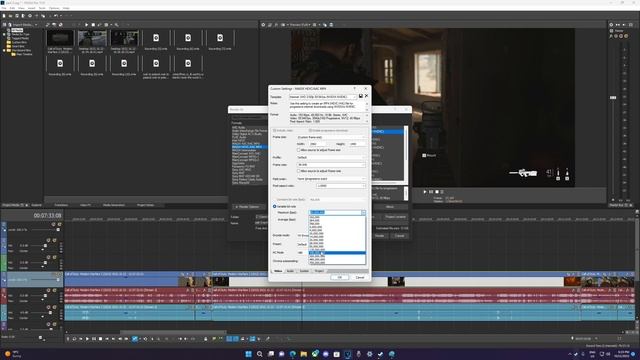Click the Record button in the timeline transport bar

click(68, 339)
